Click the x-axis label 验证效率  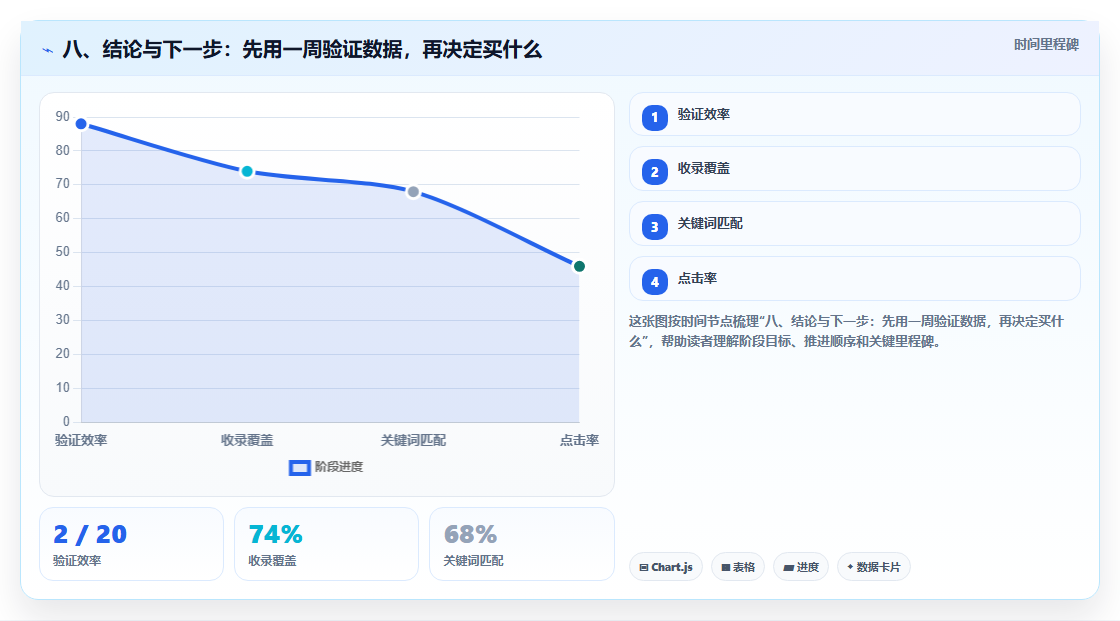pyautogui.click(x=81, y=440)
